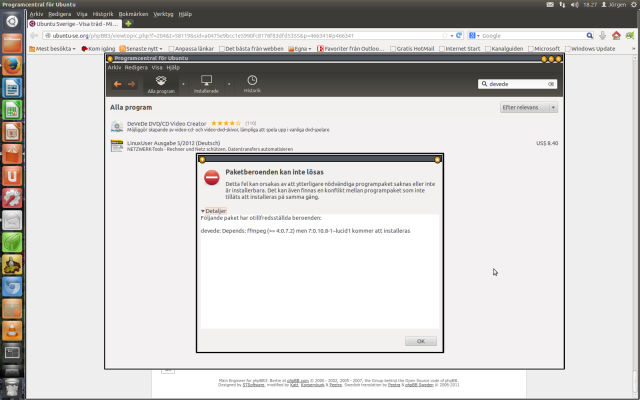Open Windows Update bookmark
This screenshot has height=400, width=640.
(590, 49)
